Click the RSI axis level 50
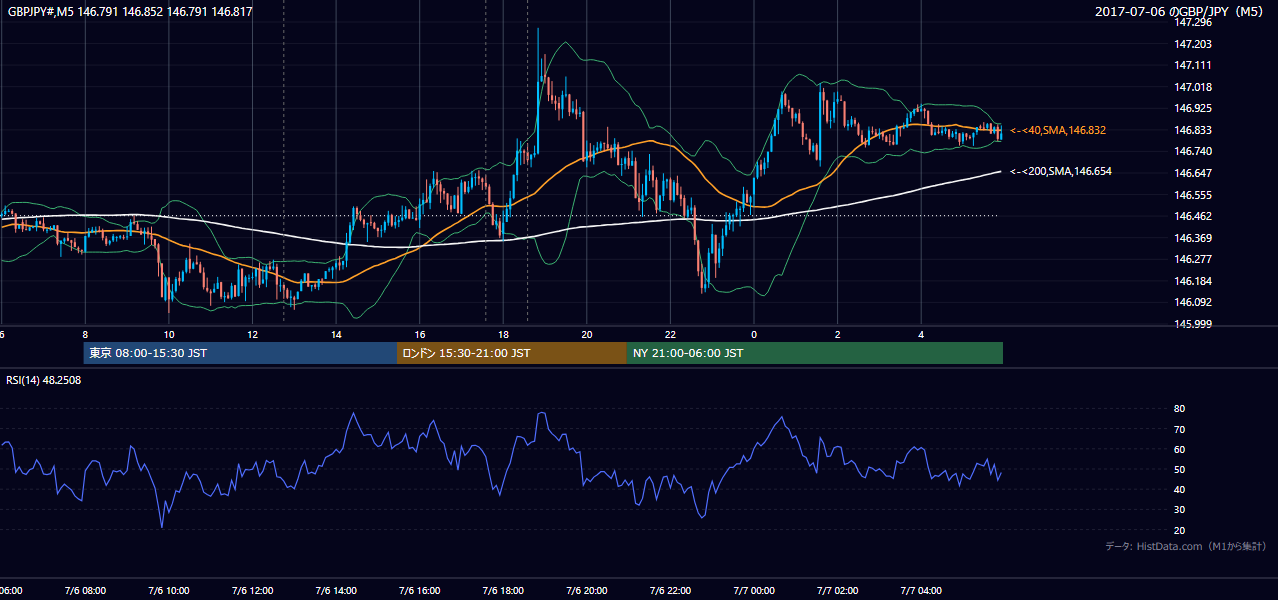The width and height of the screenshot is (1278, 600). 1180,469
